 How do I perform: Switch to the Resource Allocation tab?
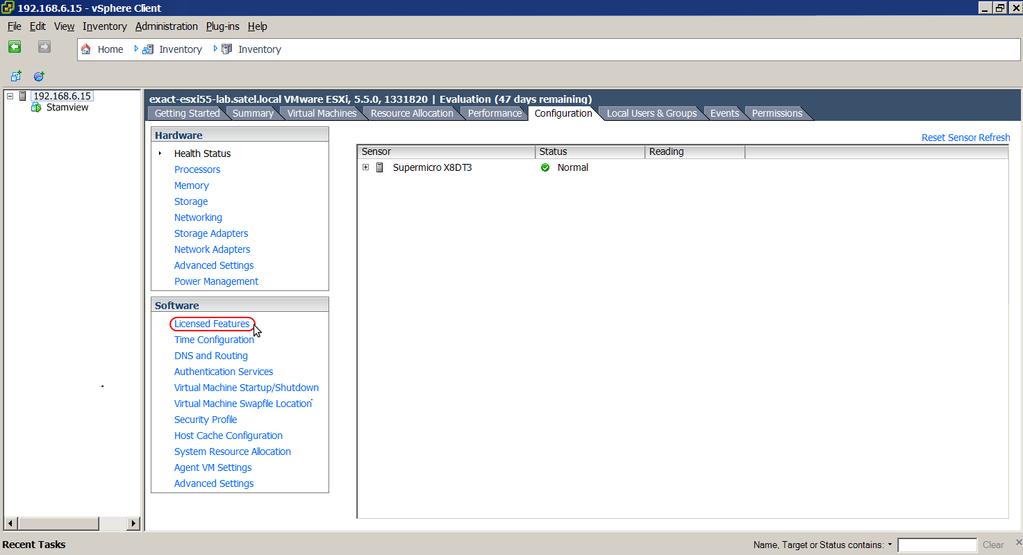click(x=412, y=113)
